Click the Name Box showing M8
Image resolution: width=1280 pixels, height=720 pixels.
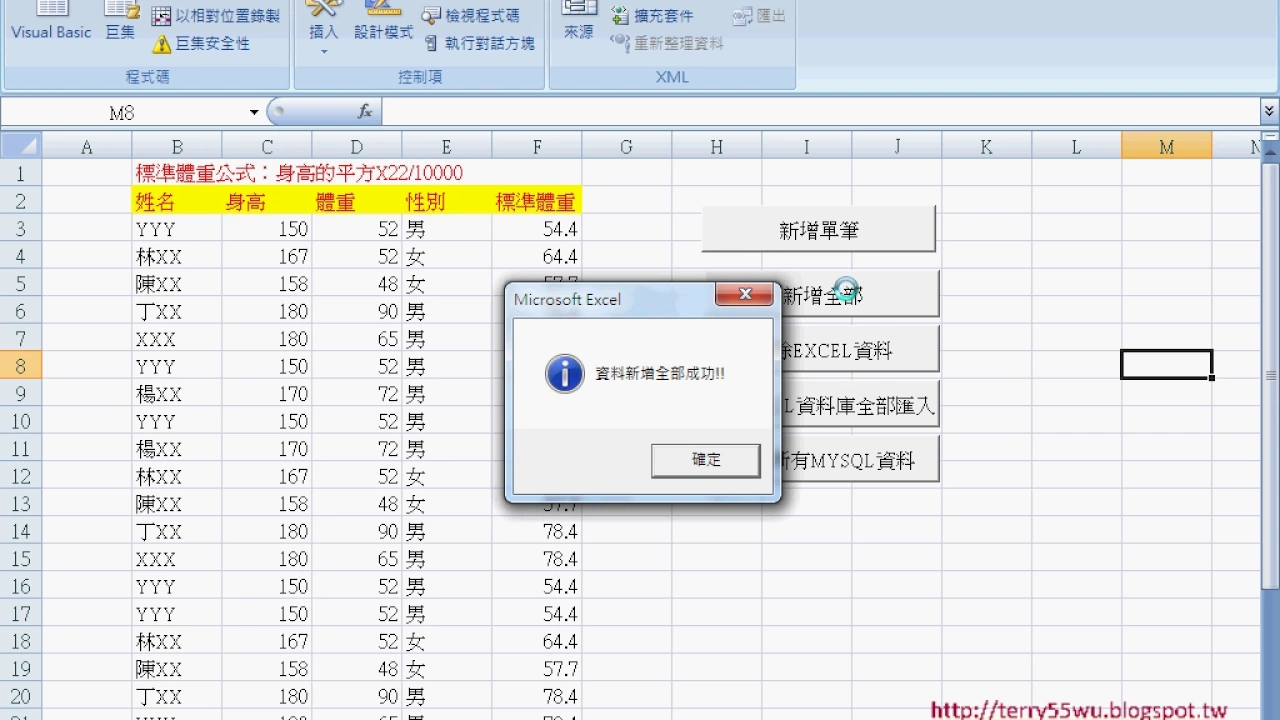(x=122, y=113)
